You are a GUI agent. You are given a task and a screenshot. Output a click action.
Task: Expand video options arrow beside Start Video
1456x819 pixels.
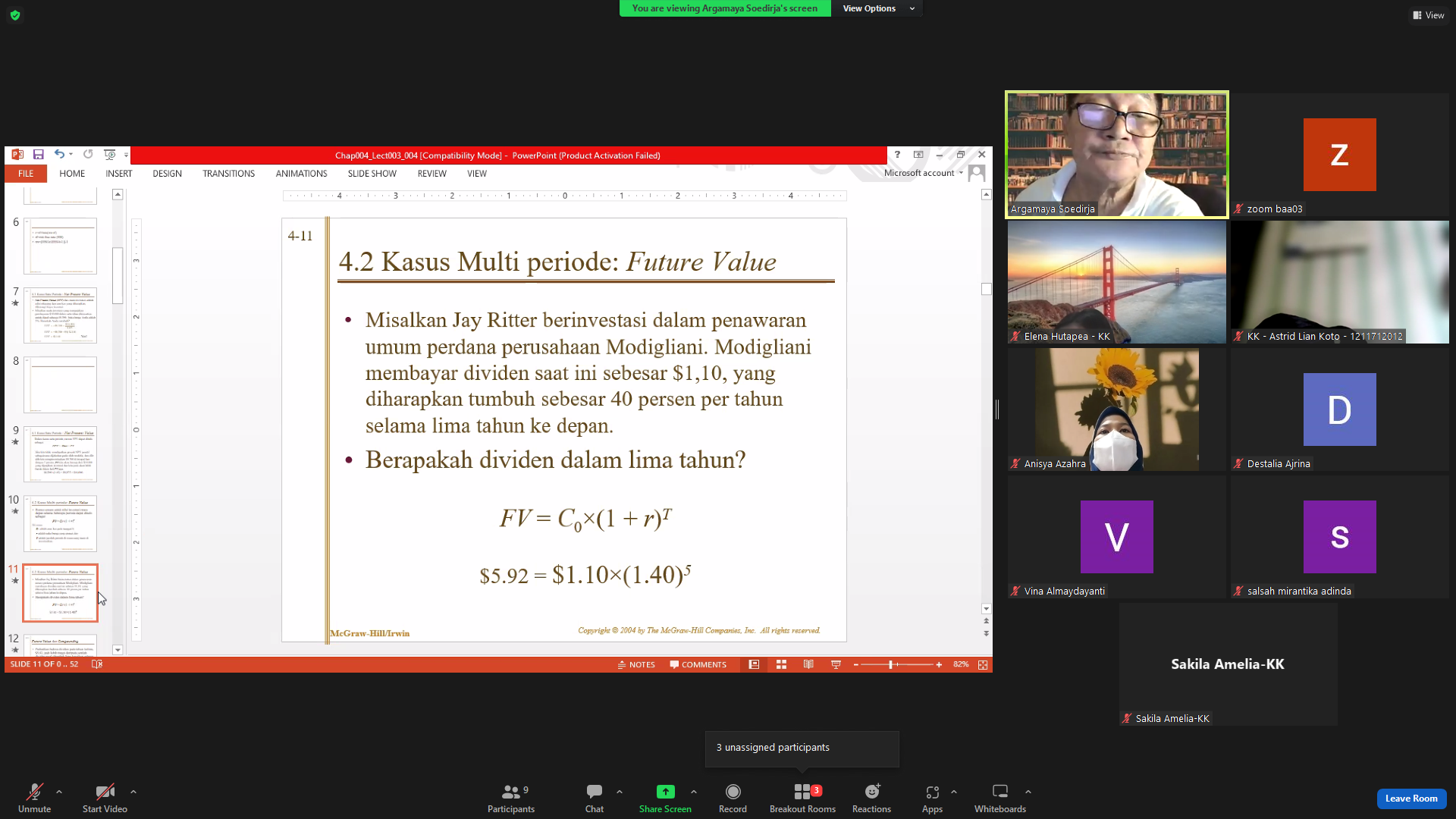coord(133,792)
